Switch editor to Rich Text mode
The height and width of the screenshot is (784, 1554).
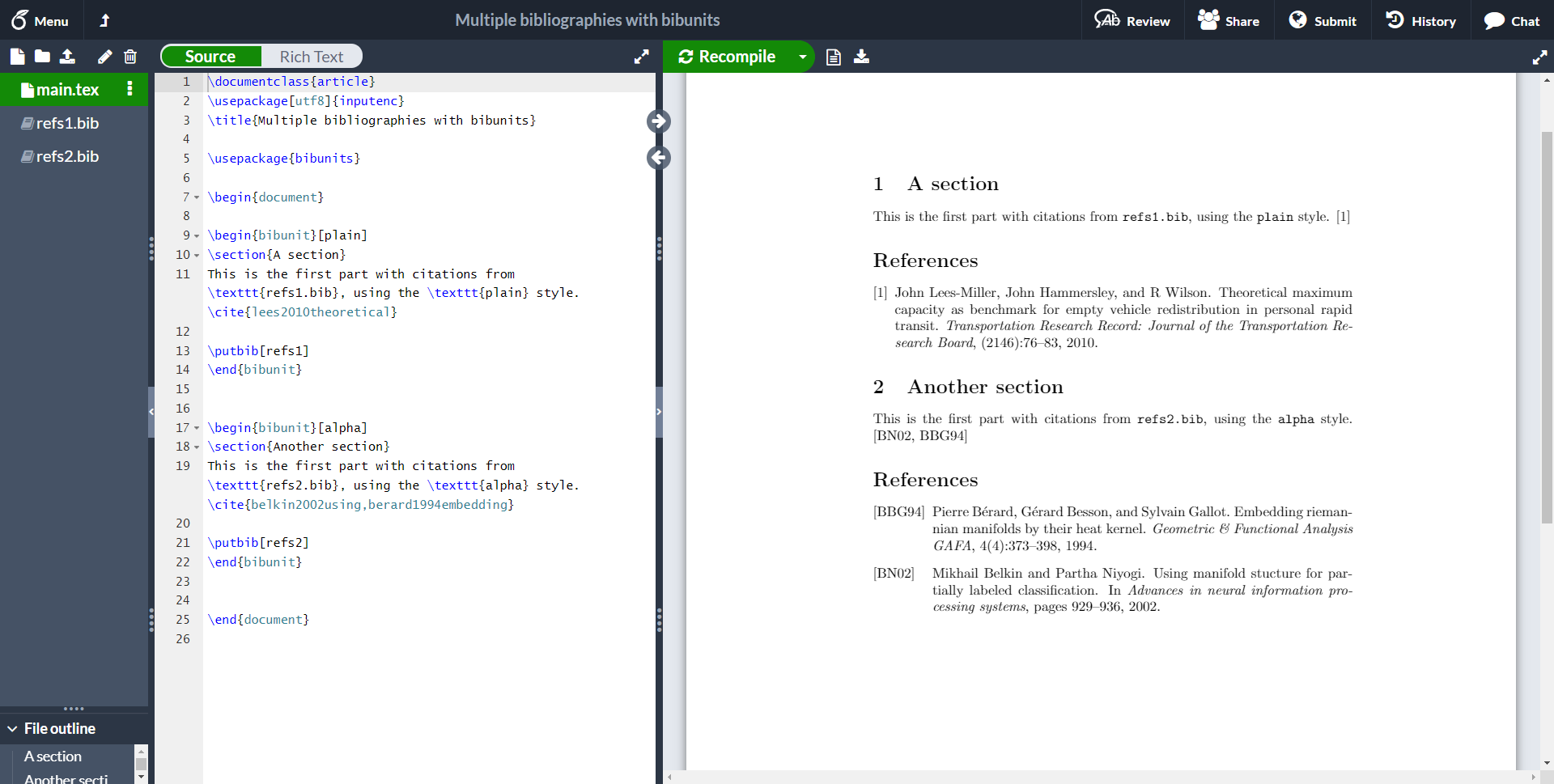coord(311,57)
